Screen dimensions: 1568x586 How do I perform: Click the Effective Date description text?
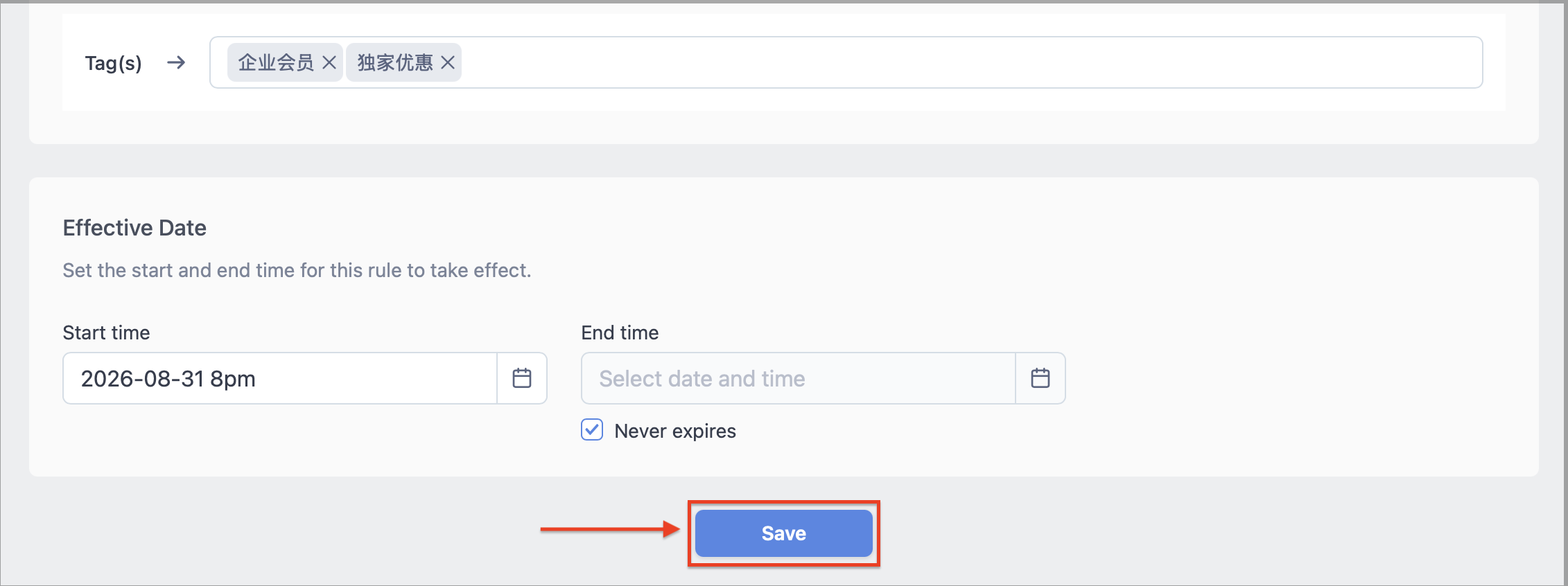(x=297, y=270)
